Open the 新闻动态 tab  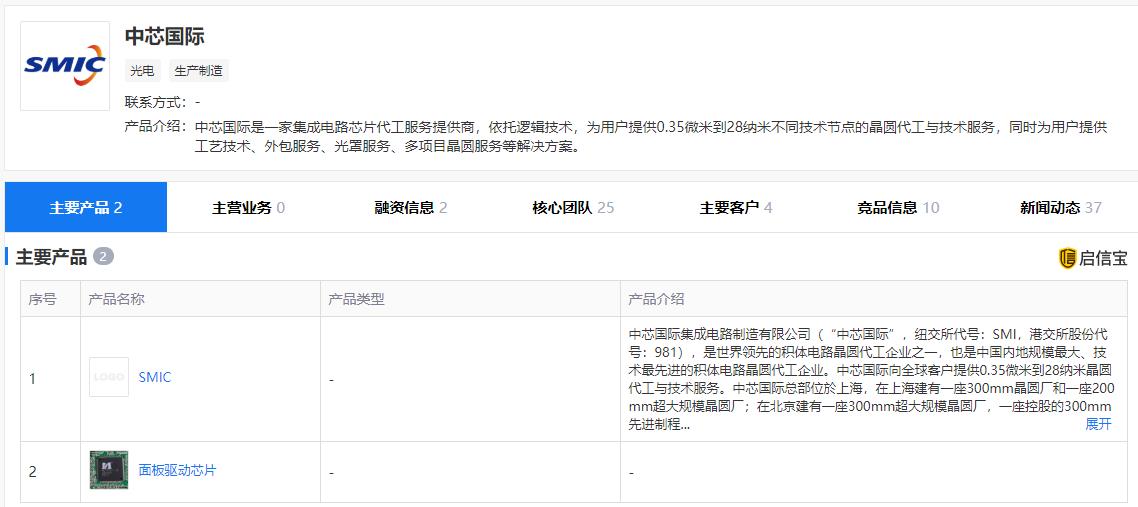click(1060, 207)
